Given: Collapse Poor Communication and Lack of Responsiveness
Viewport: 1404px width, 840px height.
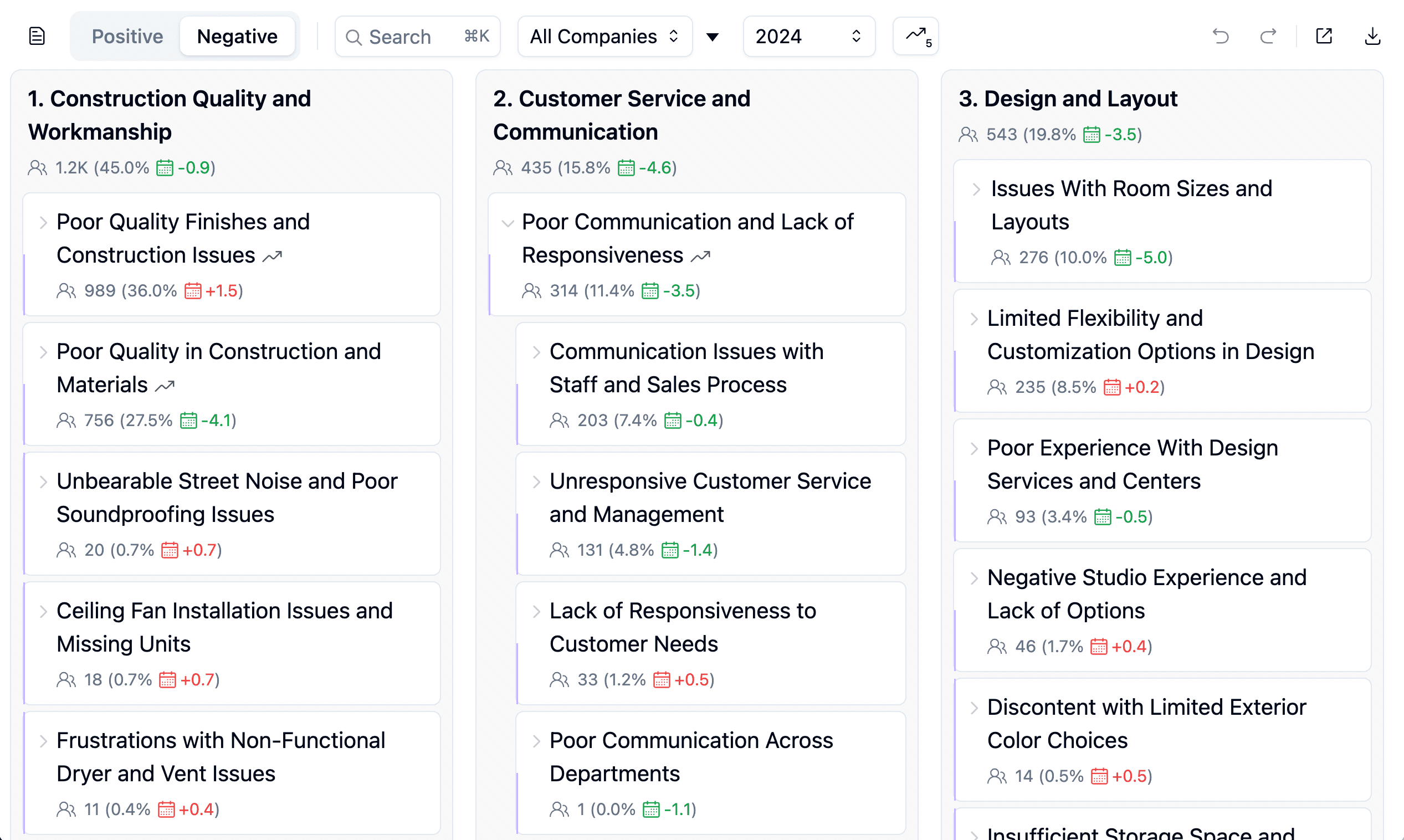Looking at the screenshot, I should [508, 223].
